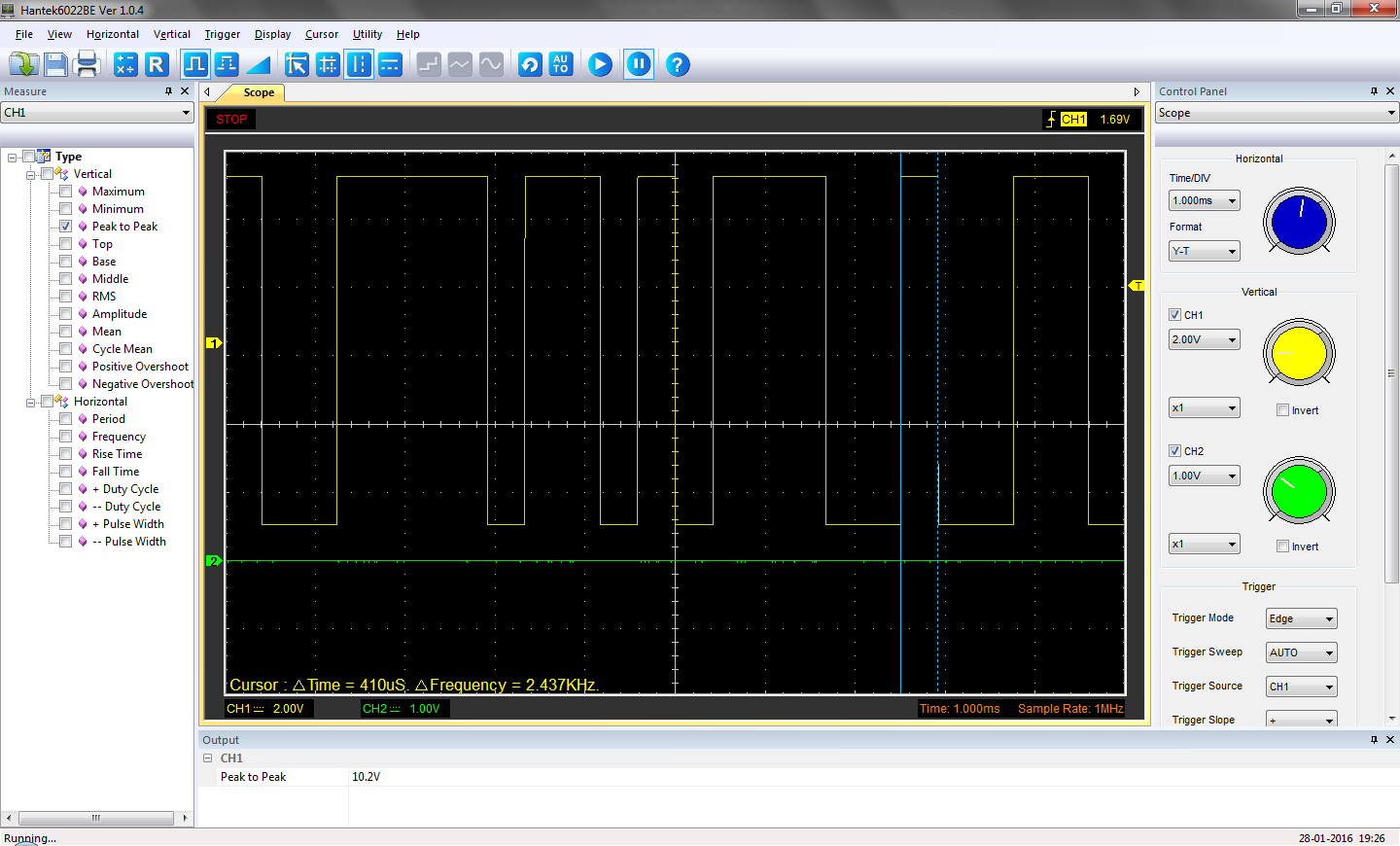The width and height of the screenshot is (1400, 846).
Task: Click the AUTO setup toolbar button
Action: pos(561,65)
